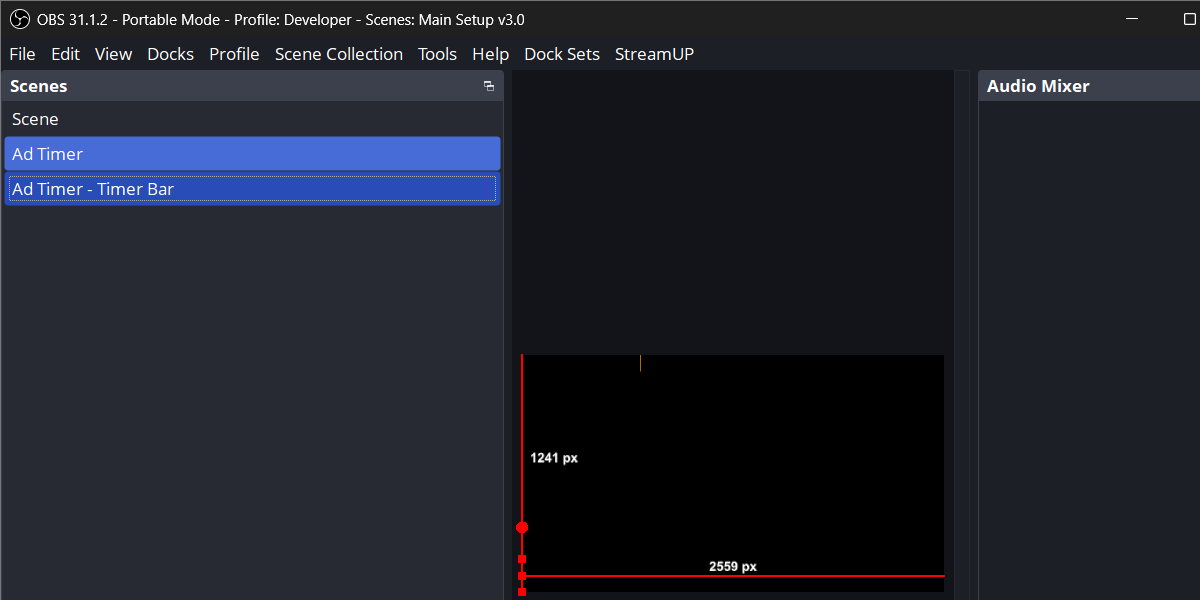Select the scene named Scene
This screenshot has width=1200, height=600.
tap(36, 119)
